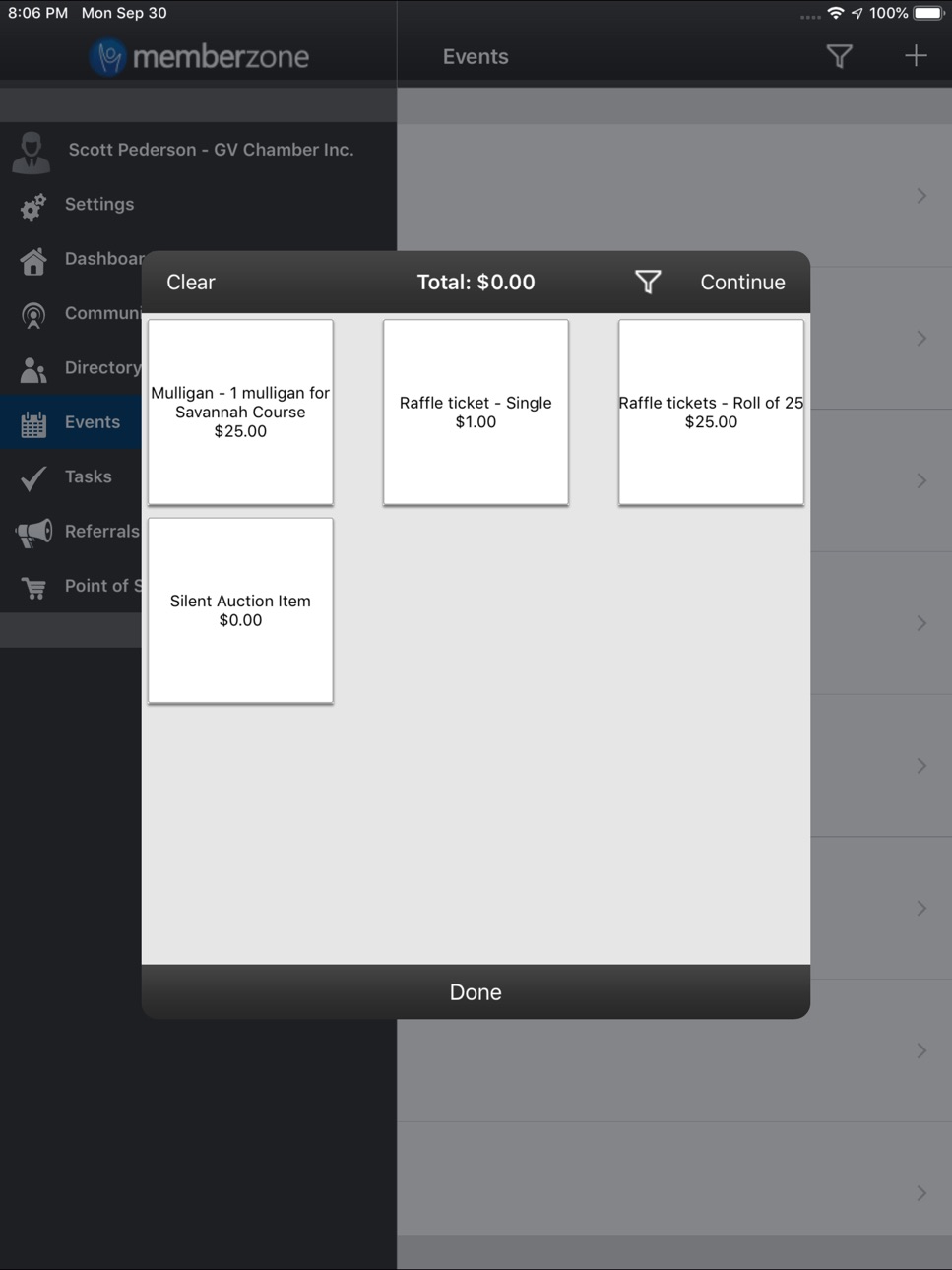Tap the Tasks checkmark icon
The width and height of the screenshot is (952, 1270).
pos(33,477)
